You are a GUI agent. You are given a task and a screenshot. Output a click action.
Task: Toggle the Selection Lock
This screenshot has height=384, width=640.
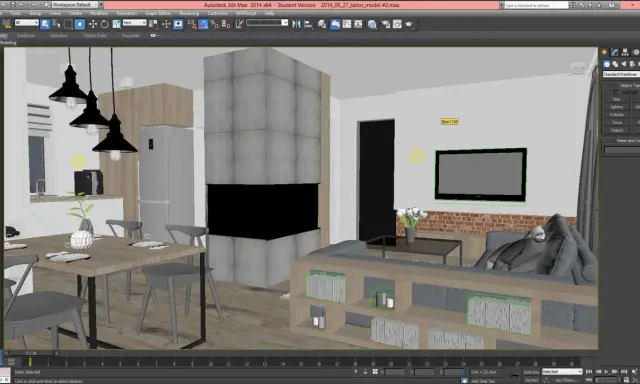pos(365,372)
